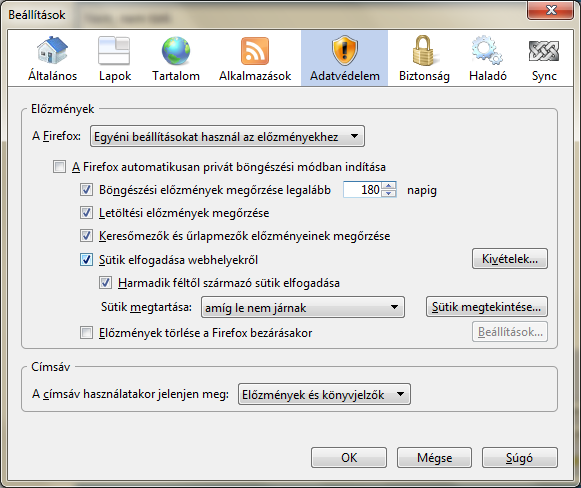Image resolution: width=581 pixels, height=488 pixels.
Task: Expand the A Firefox history mode dropdown
Action: 227,136
